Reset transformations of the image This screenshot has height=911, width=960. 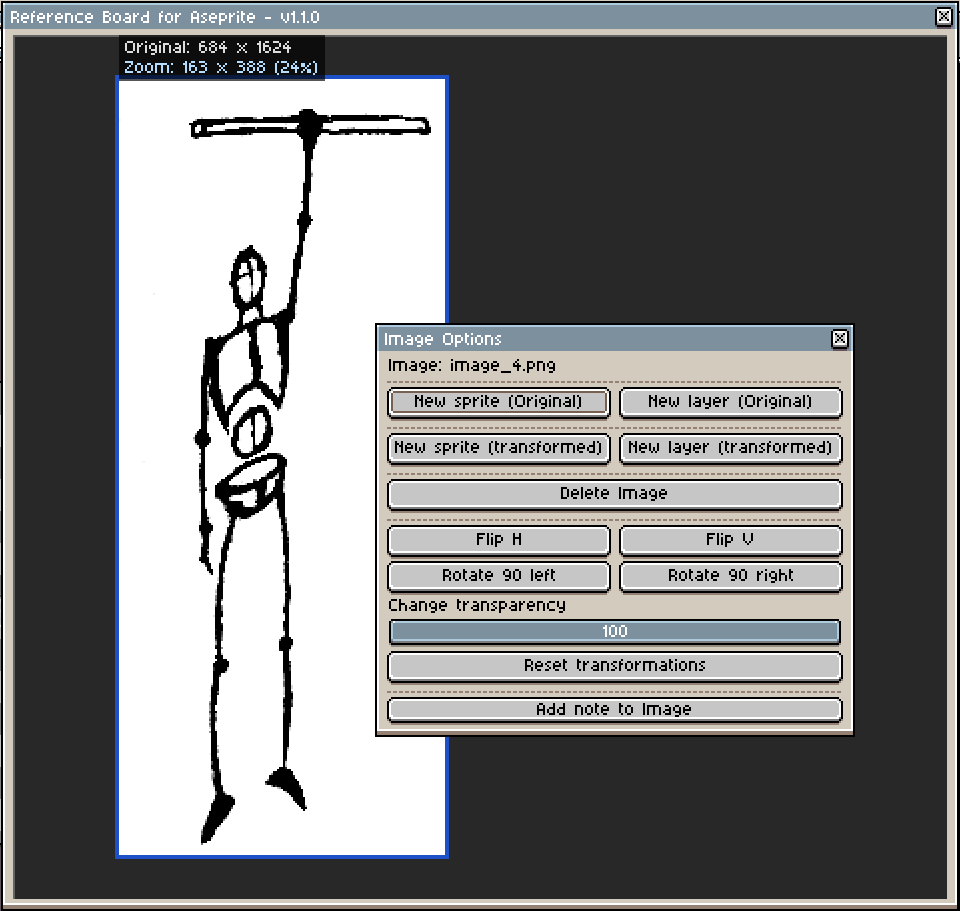pyautogui.click(x=615, y=666)
